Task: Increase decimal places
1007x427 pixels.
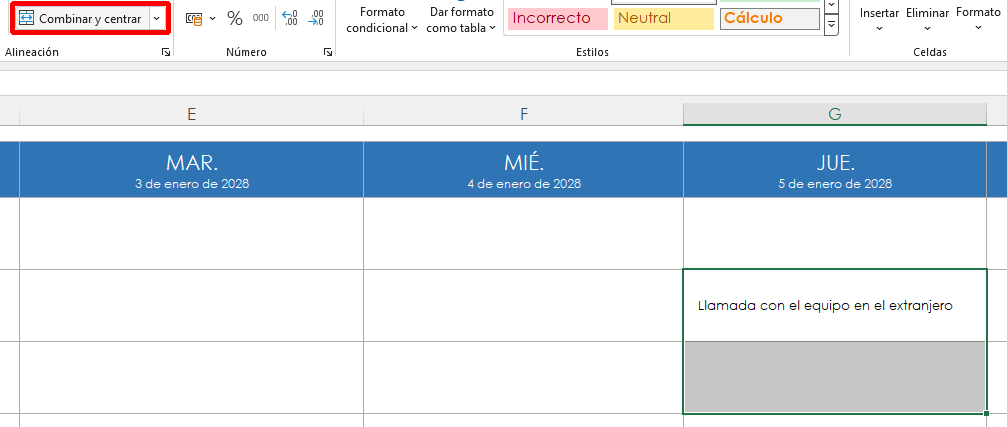Action: tap(290, 18)
